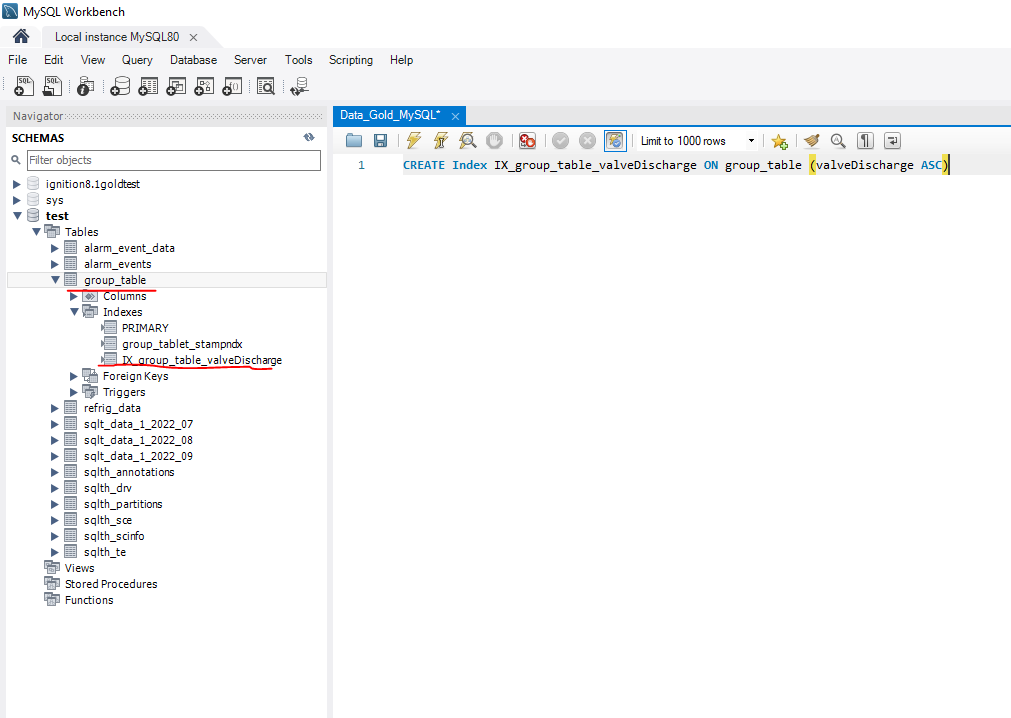Create a new SQL tab icon
This screenshot has height=718, width=1011.
pyautogui.click(x=24, y=86)
